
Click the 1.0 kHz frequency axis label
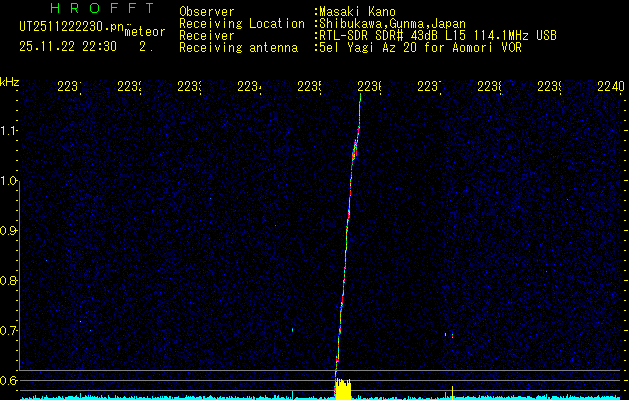[9, 181]
